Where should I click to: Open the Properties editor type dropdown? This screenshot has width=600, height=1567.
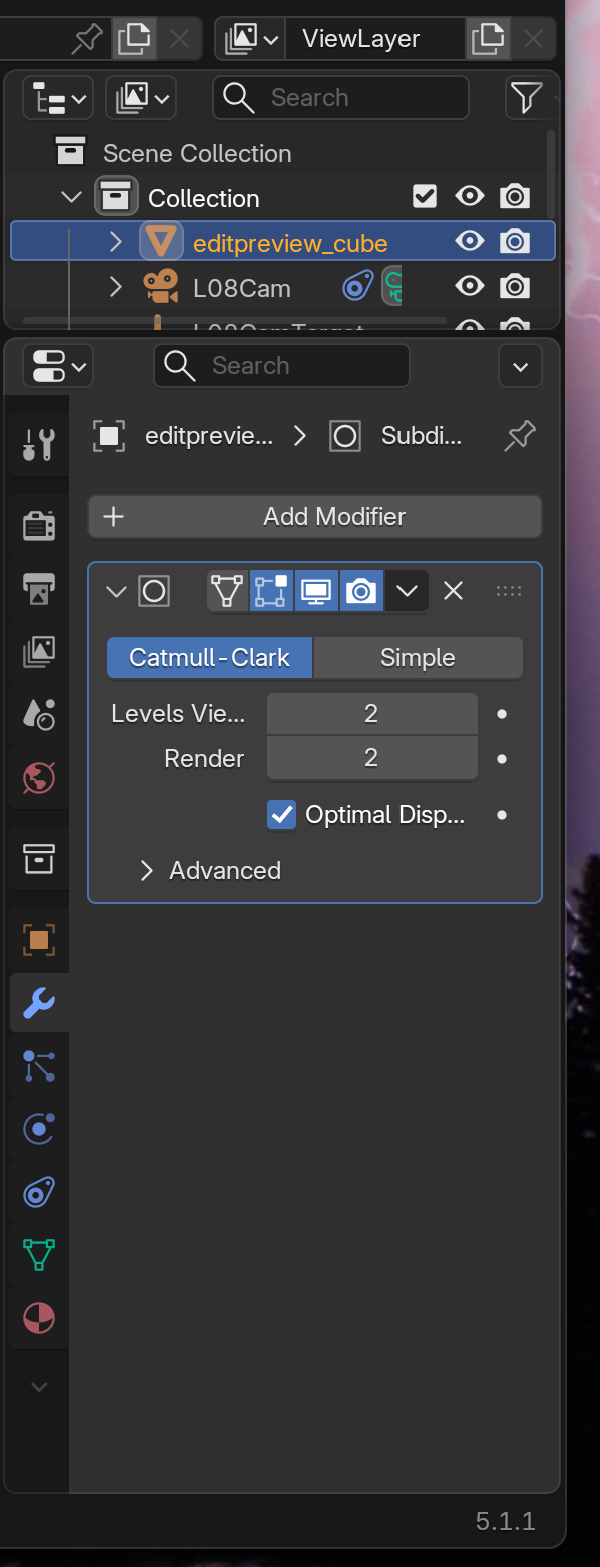[56, 366]
